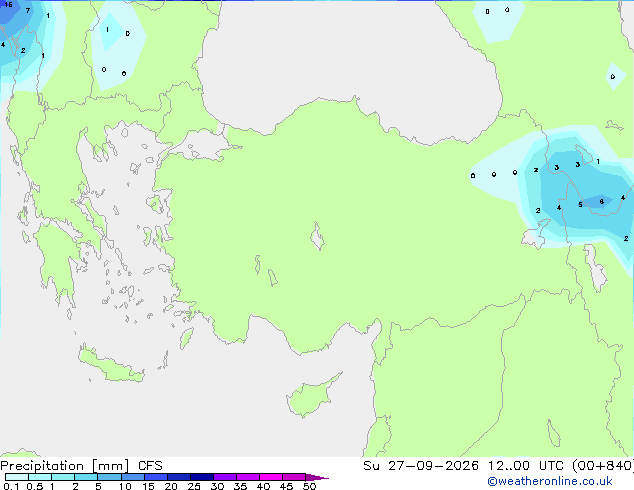Click the 30–35 mm purple legend swatch
The width and height of the screenshot is (634, 490).
(225, 477)
